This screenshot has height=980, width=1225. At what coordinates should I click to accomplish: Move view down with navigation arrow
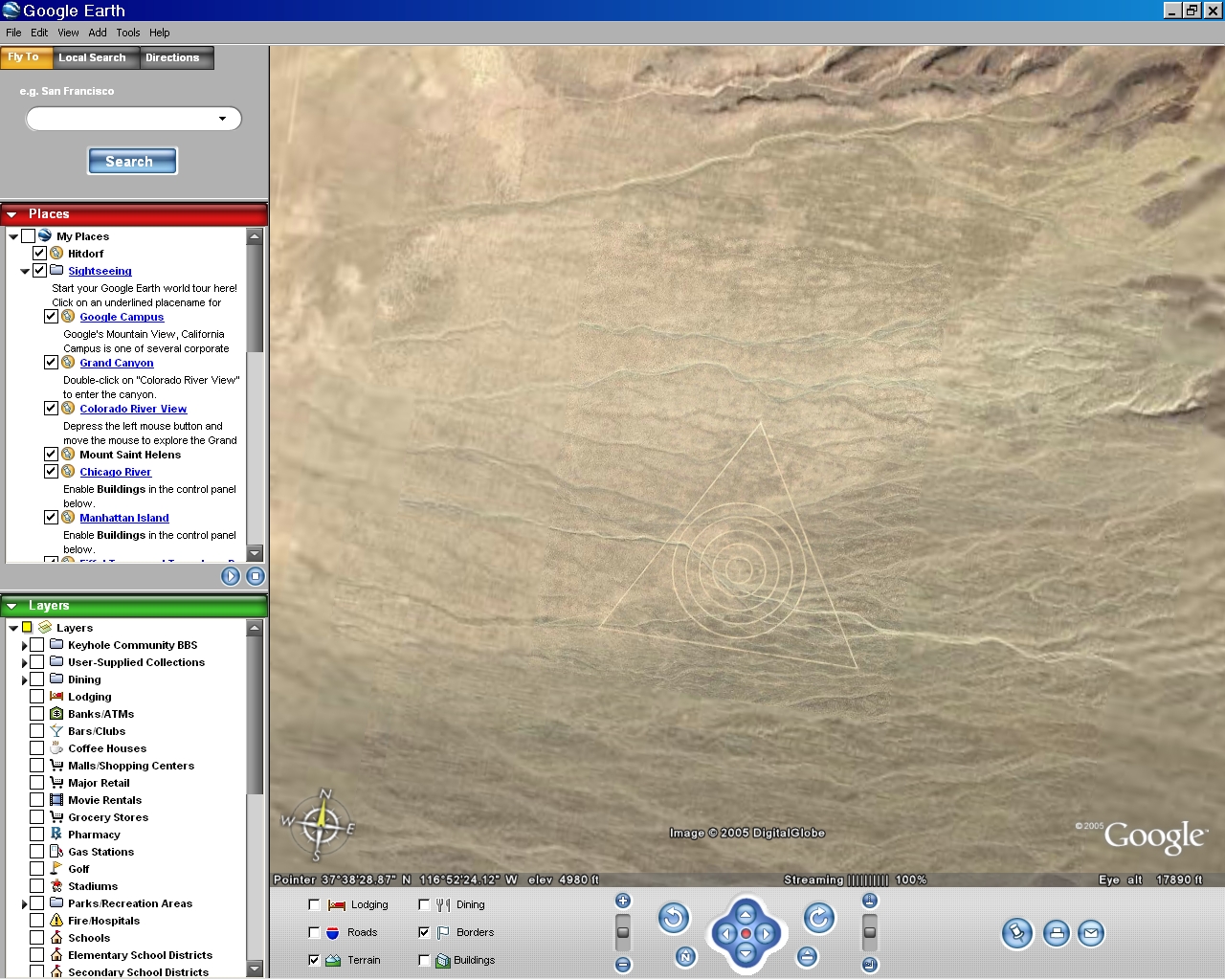[x=746, y=953]
